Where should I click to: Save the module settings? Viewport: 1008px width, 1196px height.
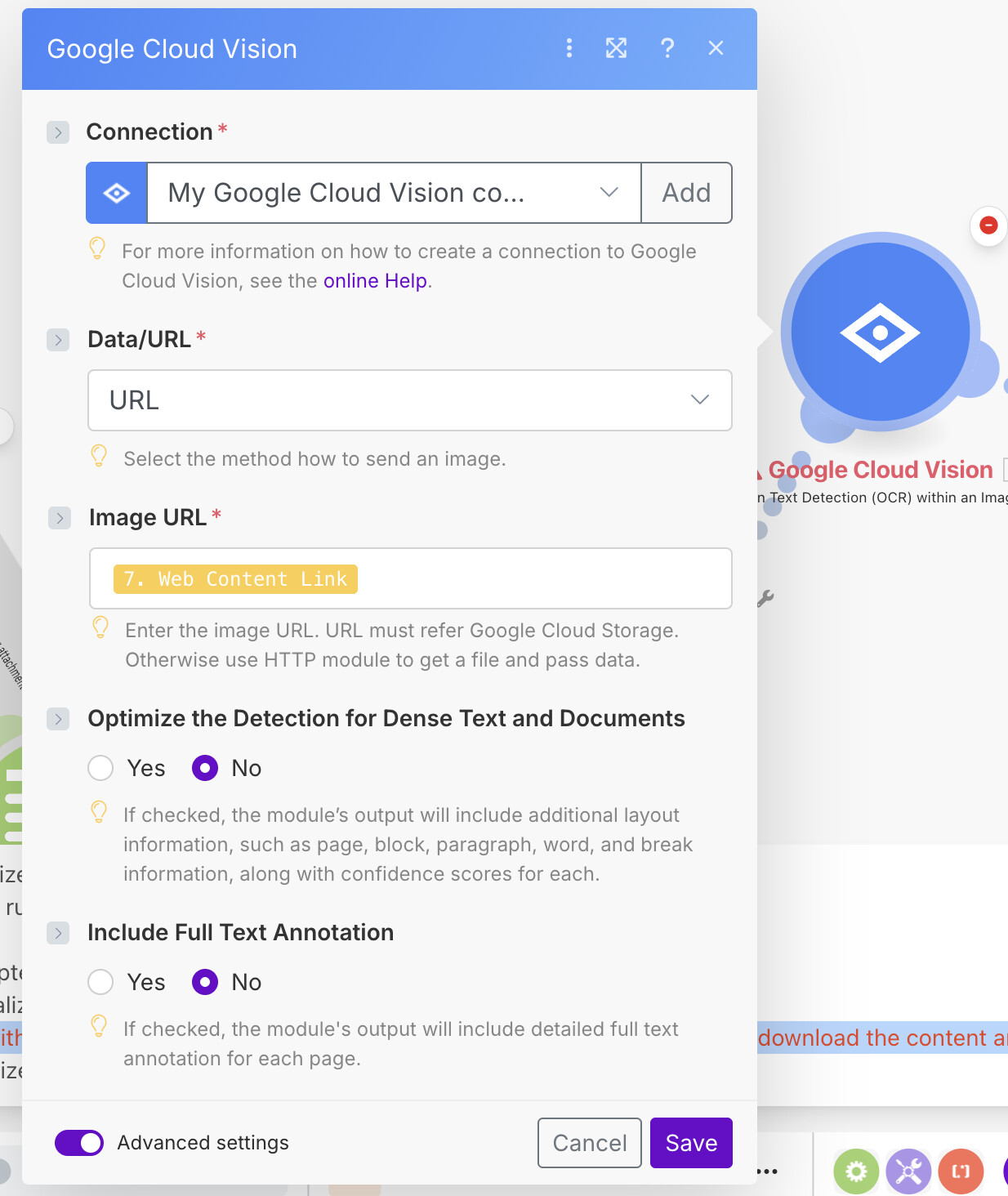(x=691, y=1143)
